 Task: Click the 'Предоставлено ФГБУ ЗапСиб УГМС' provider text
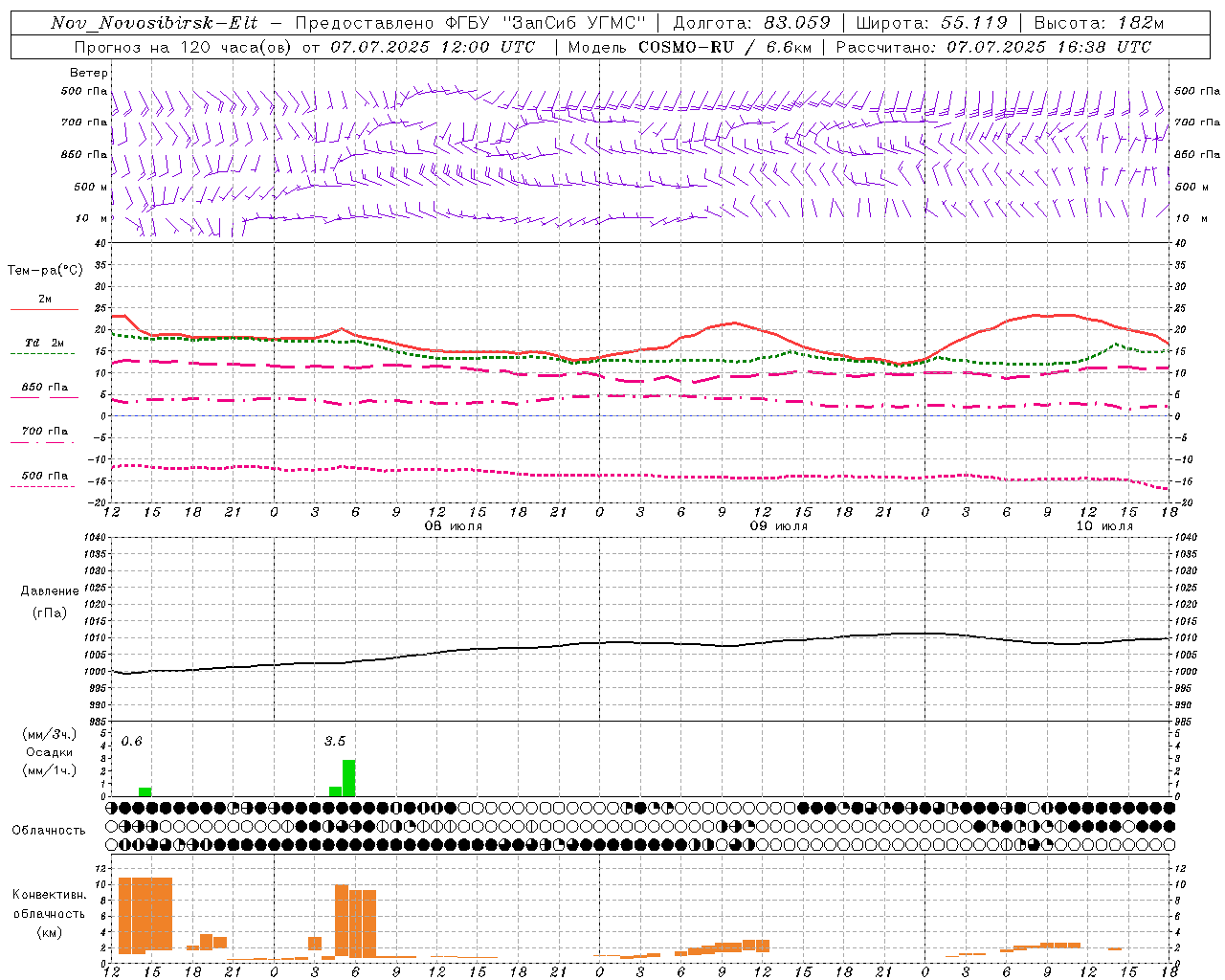[x=471, y=23]
